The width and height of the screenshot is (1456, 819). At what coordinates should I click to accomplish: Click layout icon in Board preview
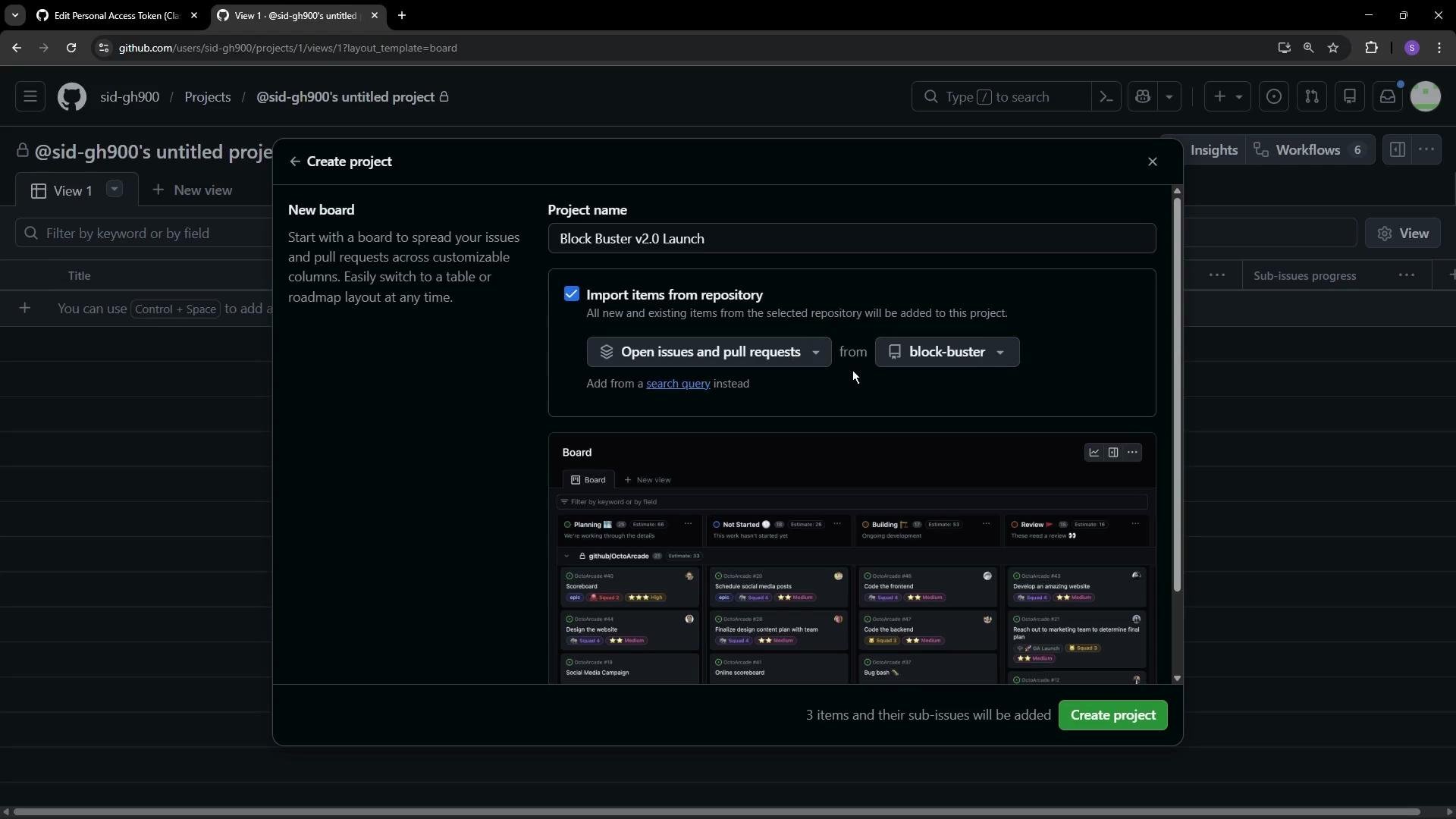pos(1113,453)
